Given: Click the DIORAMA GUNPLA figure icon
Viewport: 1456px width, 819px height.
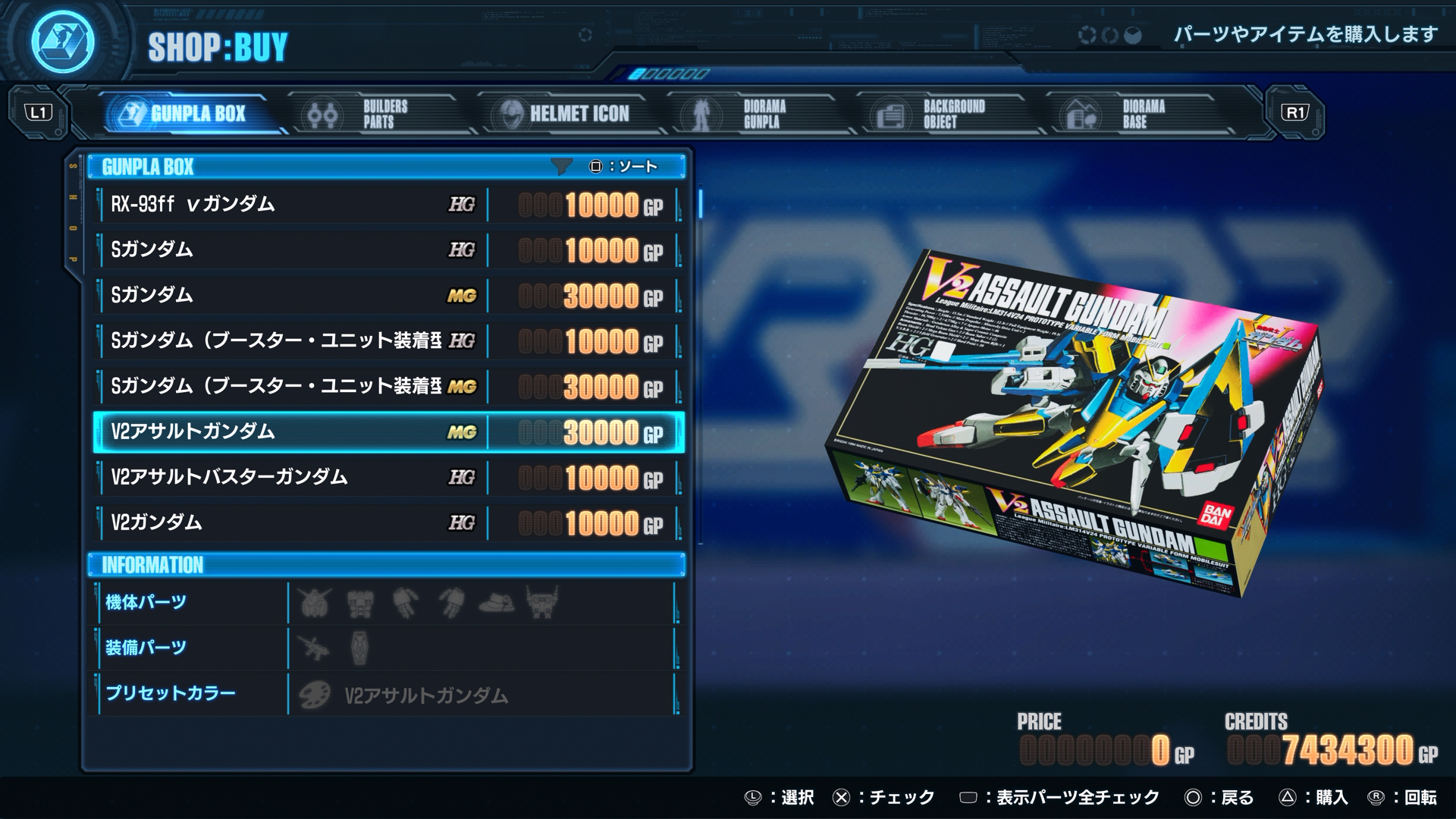Looking at the screenshot, I should (x=701, y=115).
